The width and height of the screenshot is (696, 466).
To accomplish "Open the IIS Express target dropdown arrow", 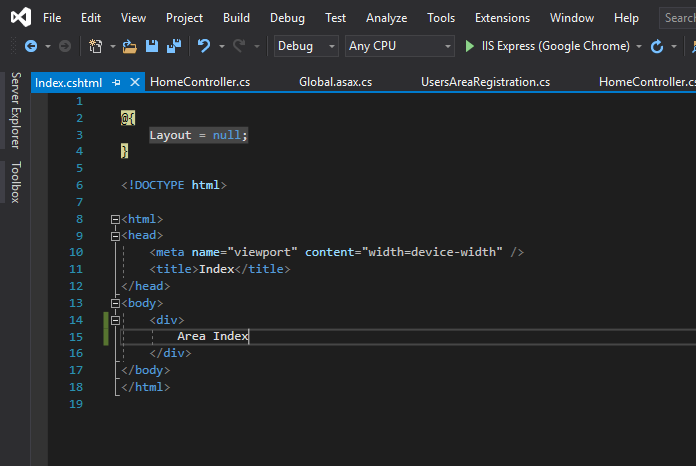I will [639, 46].
